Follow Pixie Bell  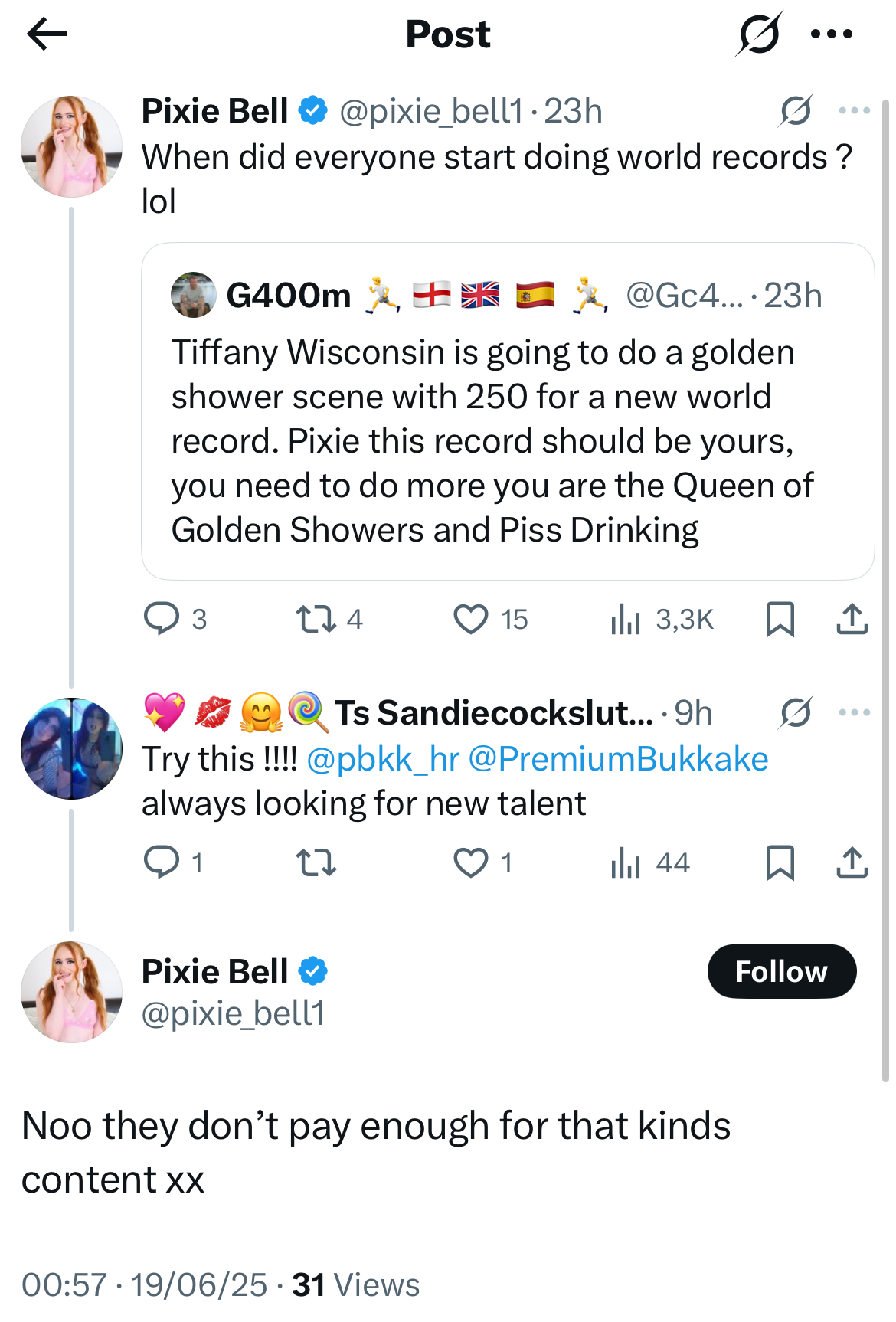tap(781, 971)
